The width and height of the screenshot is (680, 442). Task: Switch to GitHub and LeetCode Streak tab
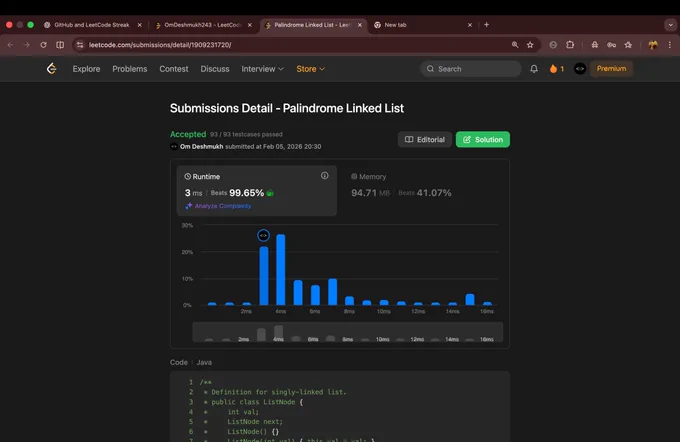point(92,25)
